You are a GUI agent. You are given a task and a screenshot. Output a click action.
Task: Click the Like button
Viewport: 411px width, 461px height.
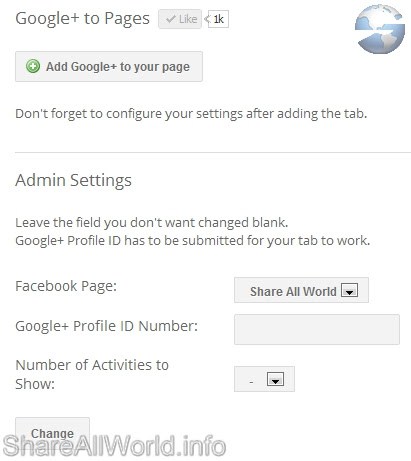pyautogui.click(x=180, y=19)
